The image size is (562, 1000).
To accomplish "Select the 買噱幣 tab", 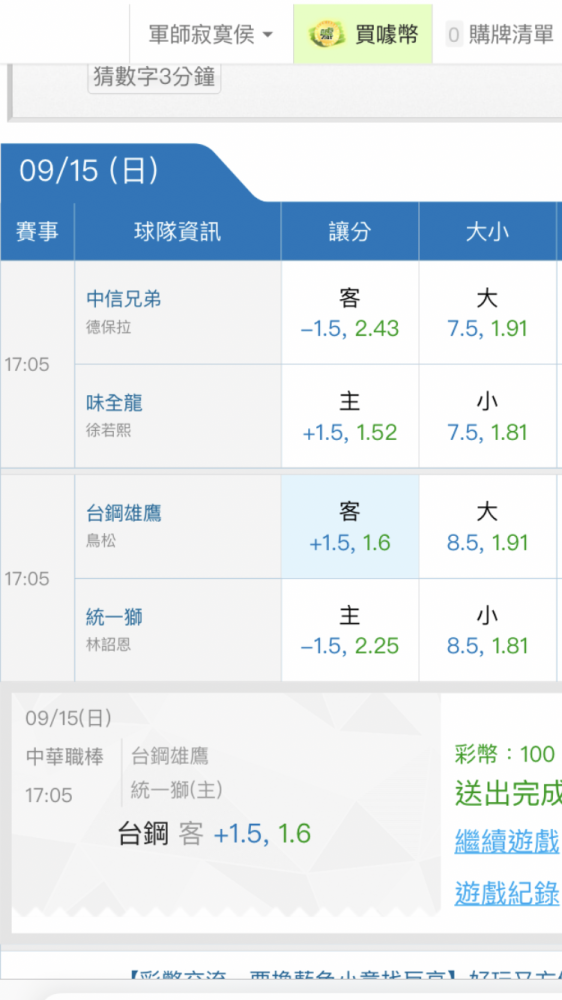I will (x=363, y=34).
